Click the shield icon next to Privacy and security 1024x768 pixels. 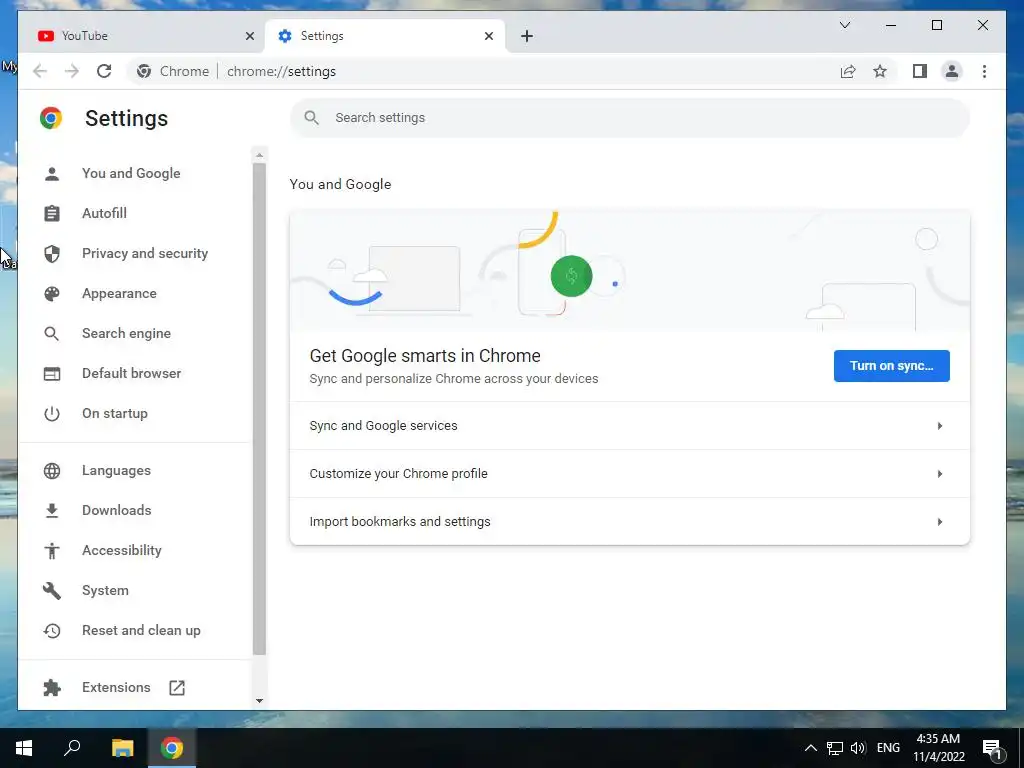(x=52, y=253)
